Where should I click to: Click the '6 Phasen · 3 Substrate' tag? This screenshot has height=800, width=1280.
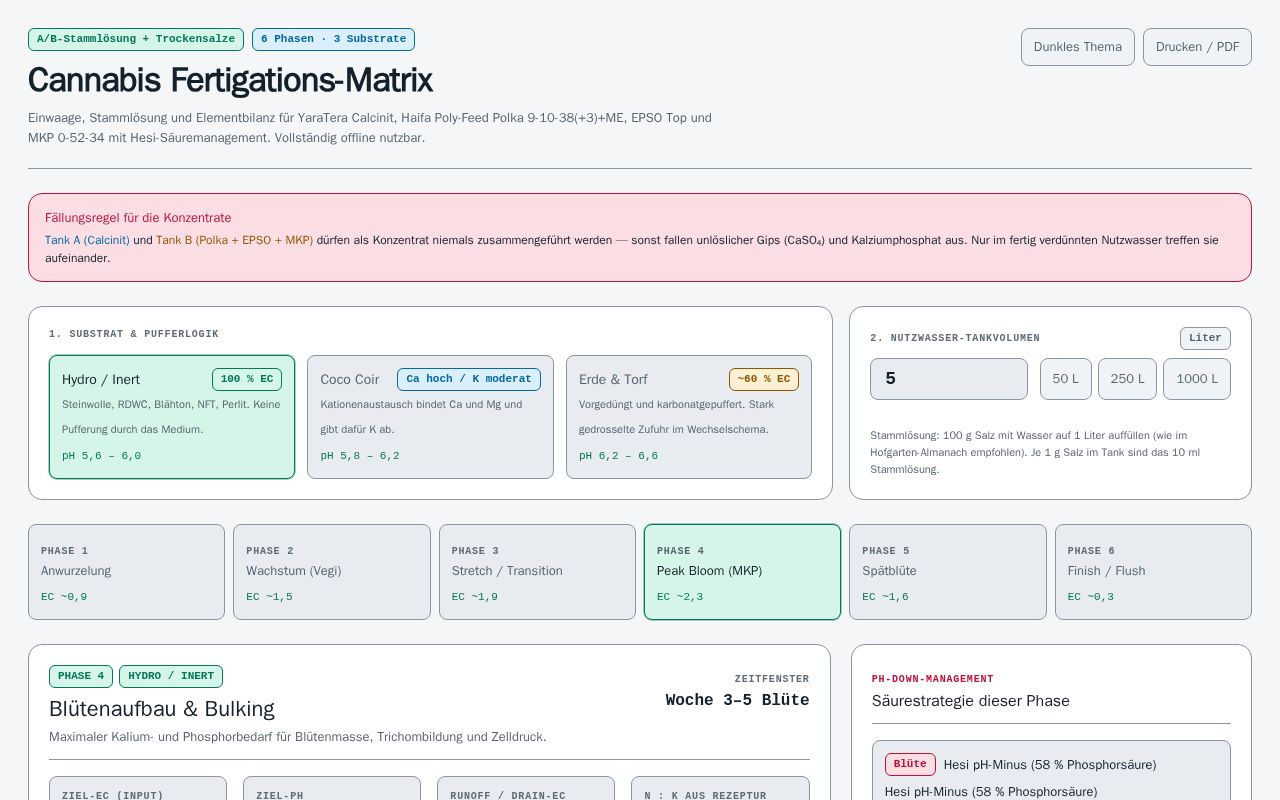click(333, 39)
